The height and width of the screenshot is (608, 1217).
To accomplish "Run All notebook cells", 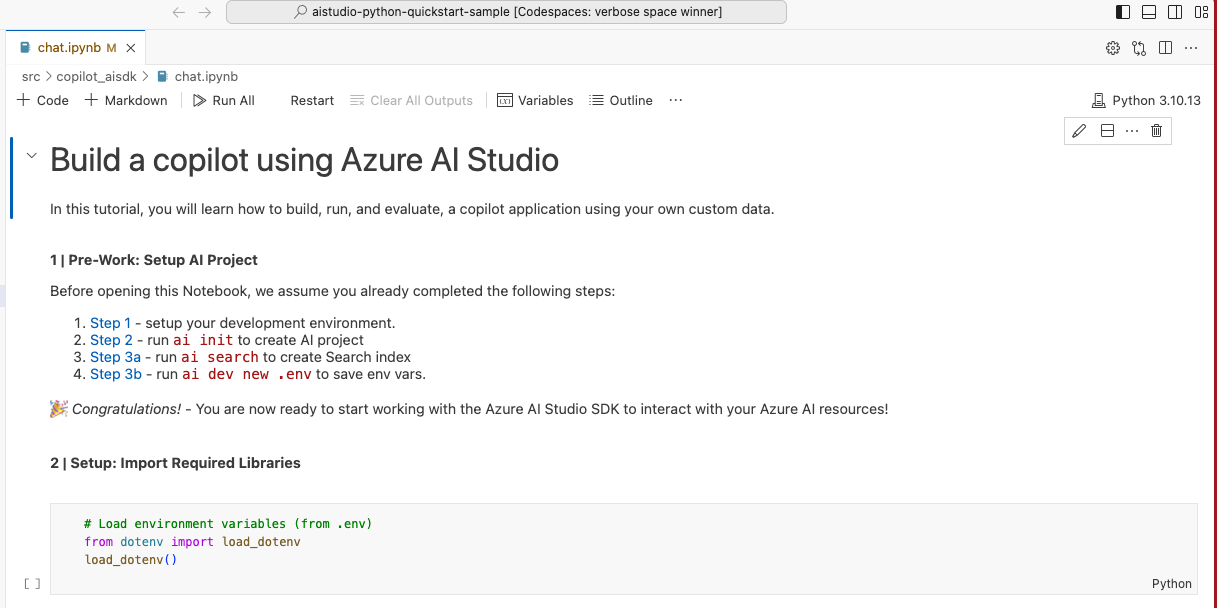I will pos(224,100).
